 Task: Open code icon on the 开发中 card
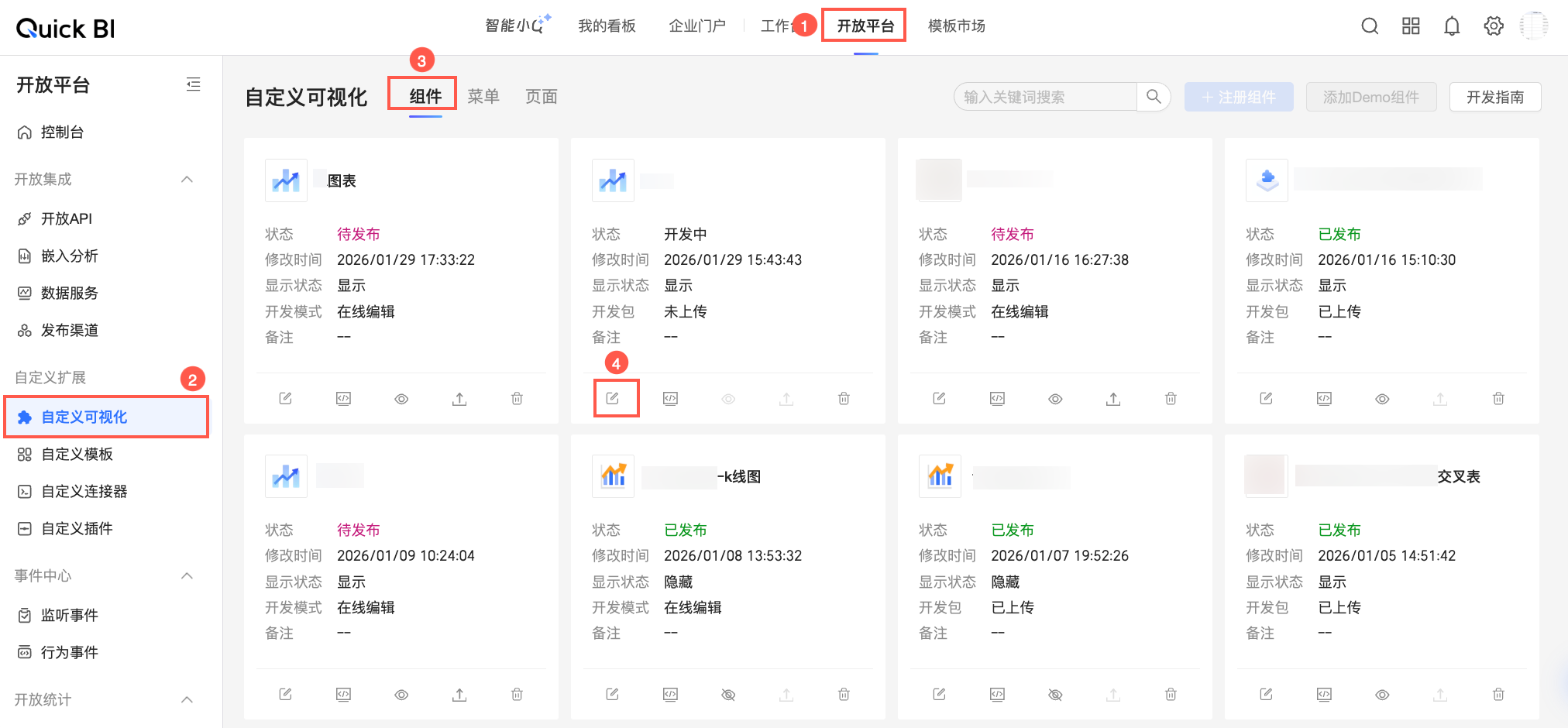[x=670, y=398]
